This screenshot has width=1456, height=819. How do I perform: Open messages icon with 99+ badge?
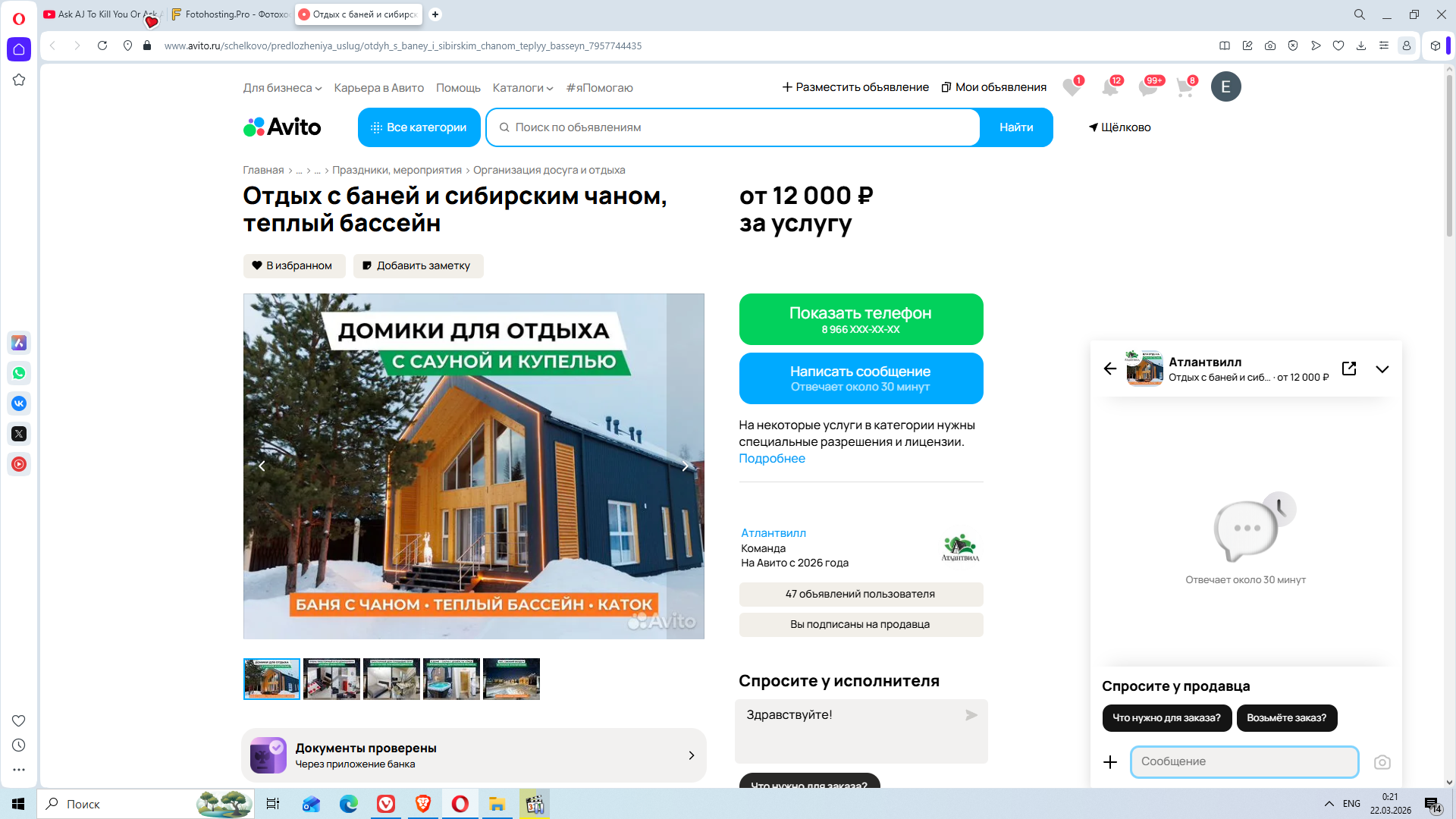[1147, 88]
